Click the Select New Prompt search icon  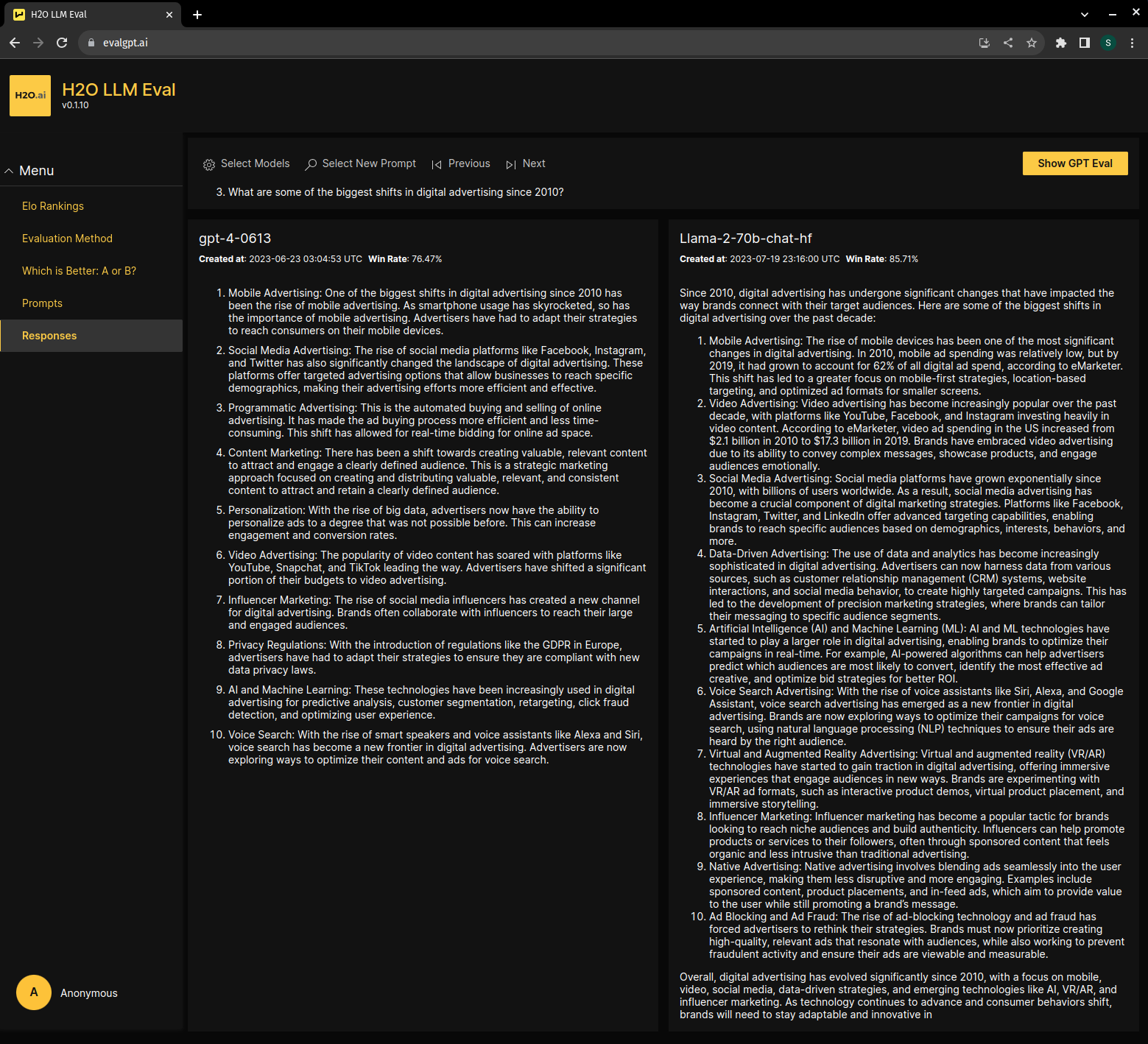[311, 164]
